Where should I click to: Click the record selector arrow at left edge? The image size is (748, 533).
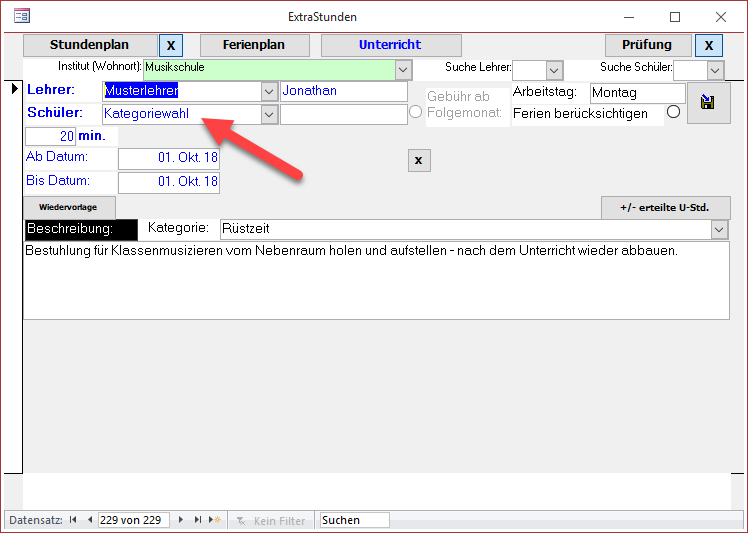click(14, 90)
